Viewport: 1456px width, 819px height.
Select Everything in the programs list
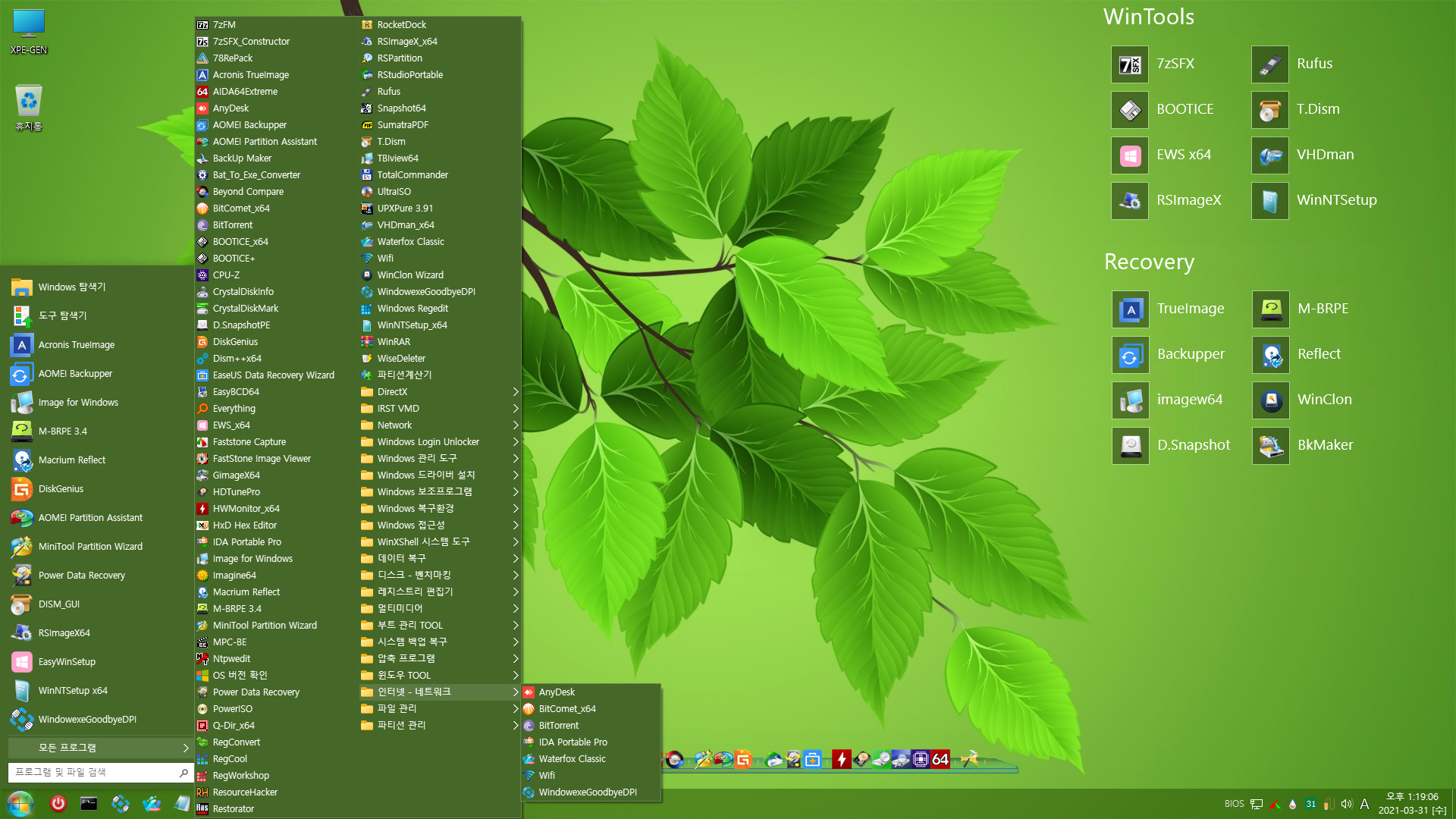[276, 409]
